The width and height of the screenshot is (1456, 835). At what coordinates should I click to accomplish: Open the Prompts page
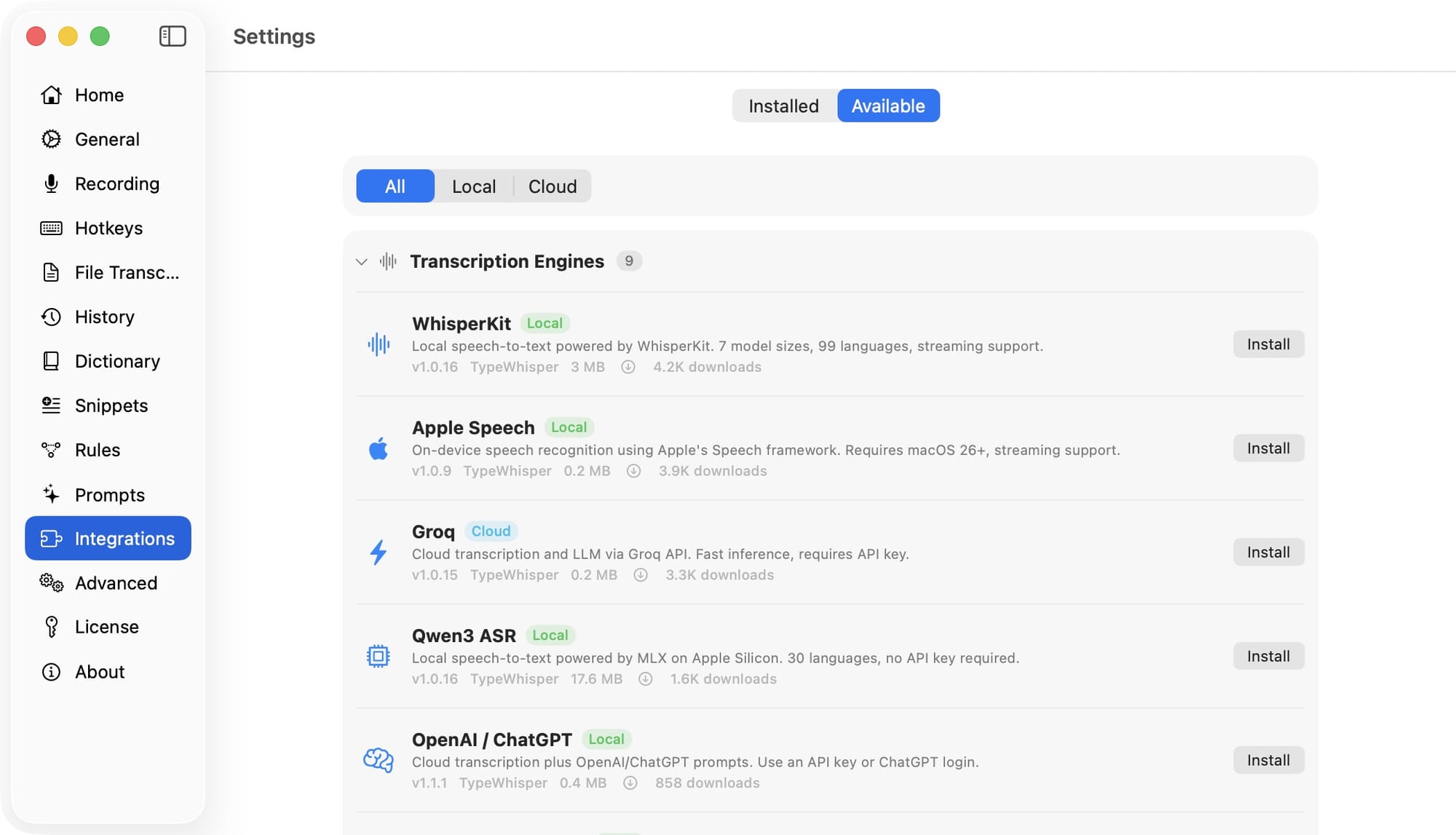click(108, 494)
